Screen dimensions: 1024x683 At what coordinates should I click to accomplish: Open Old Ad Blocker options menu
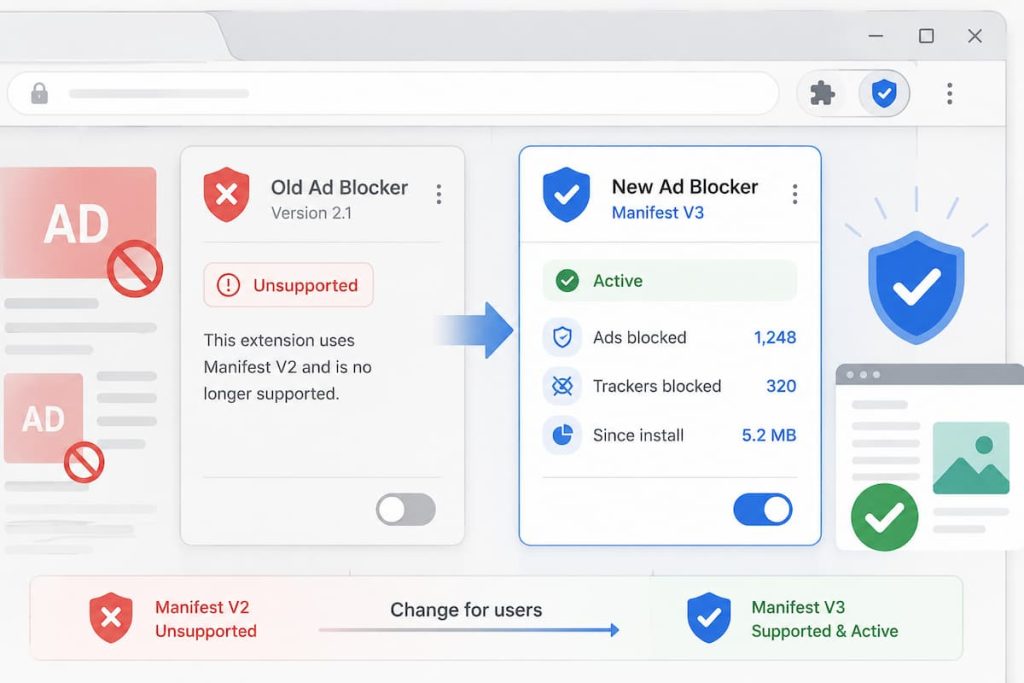coord(439,194)
